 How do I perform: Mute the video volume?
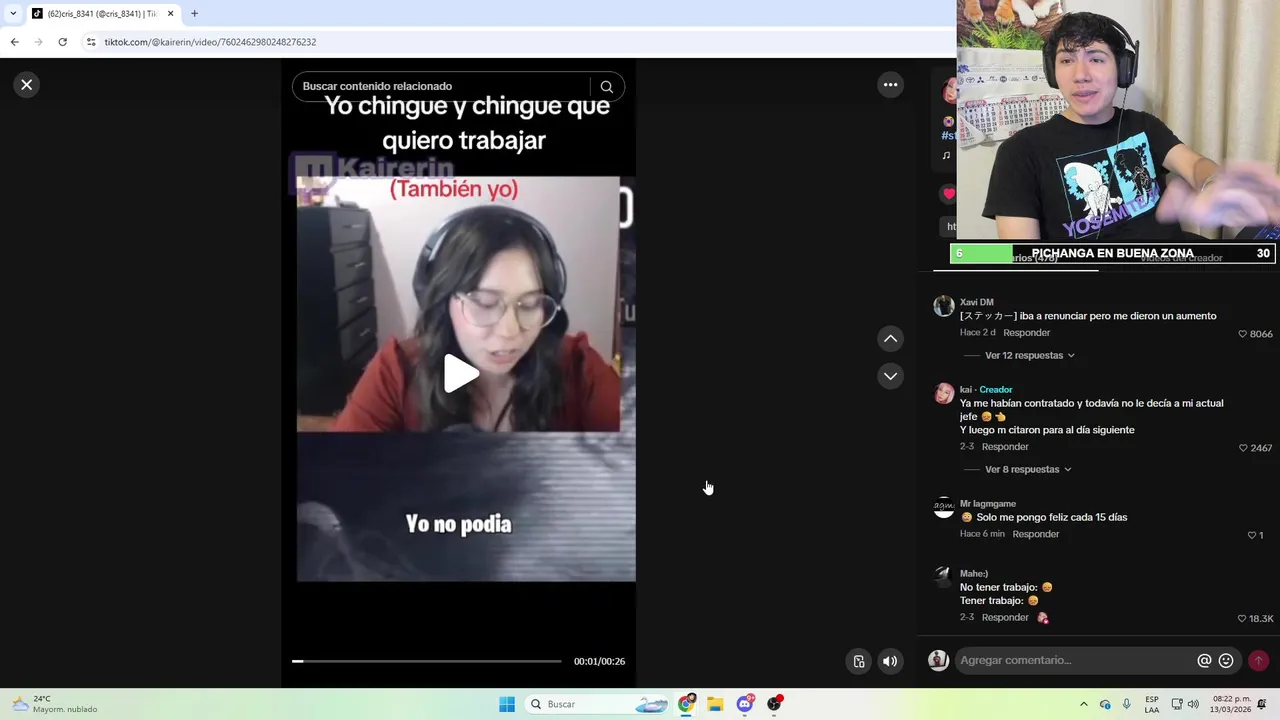[x=890, y=661]
